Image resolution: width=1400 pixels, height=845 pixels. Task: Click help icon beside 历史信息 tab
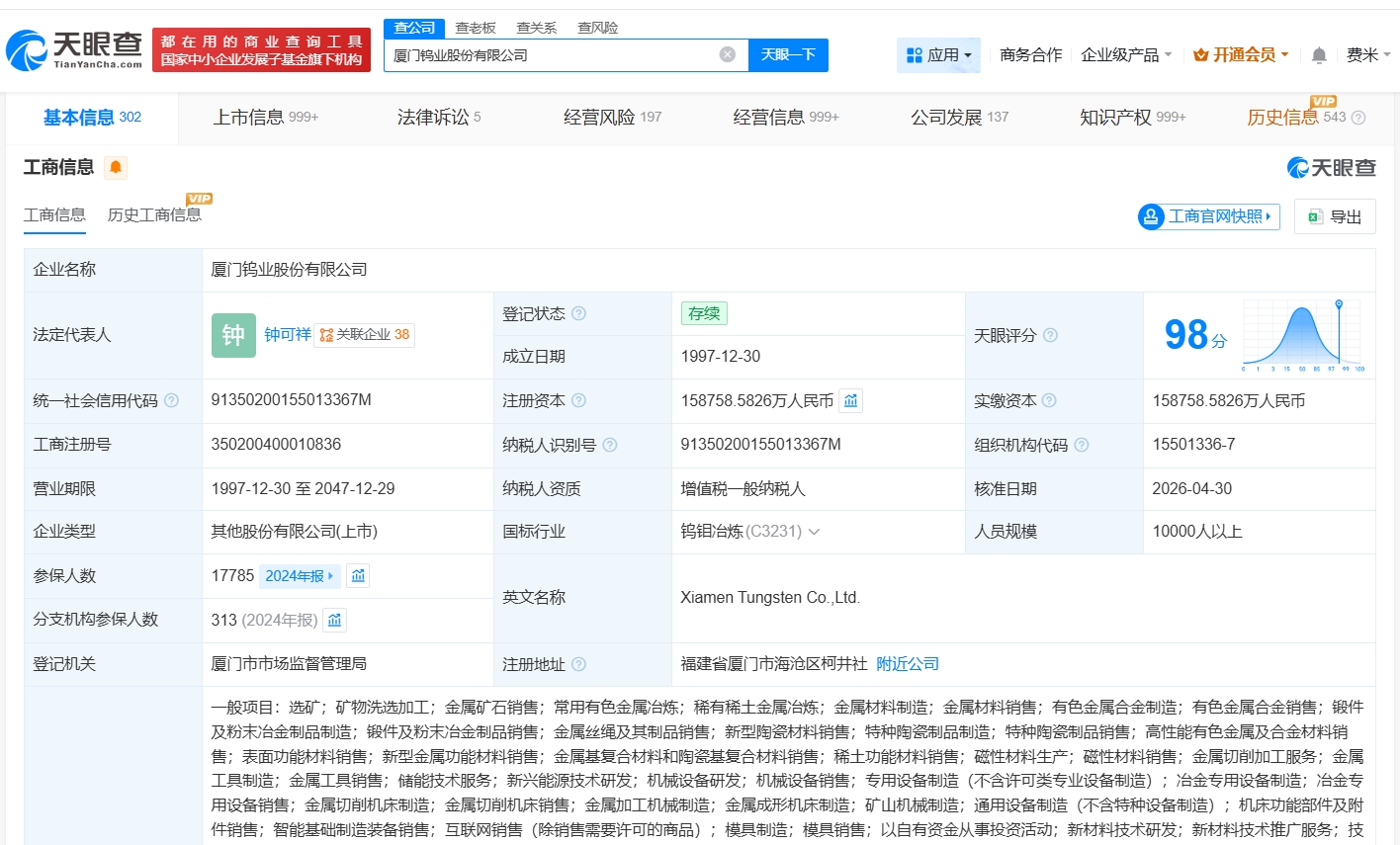tap(1358, 118)
